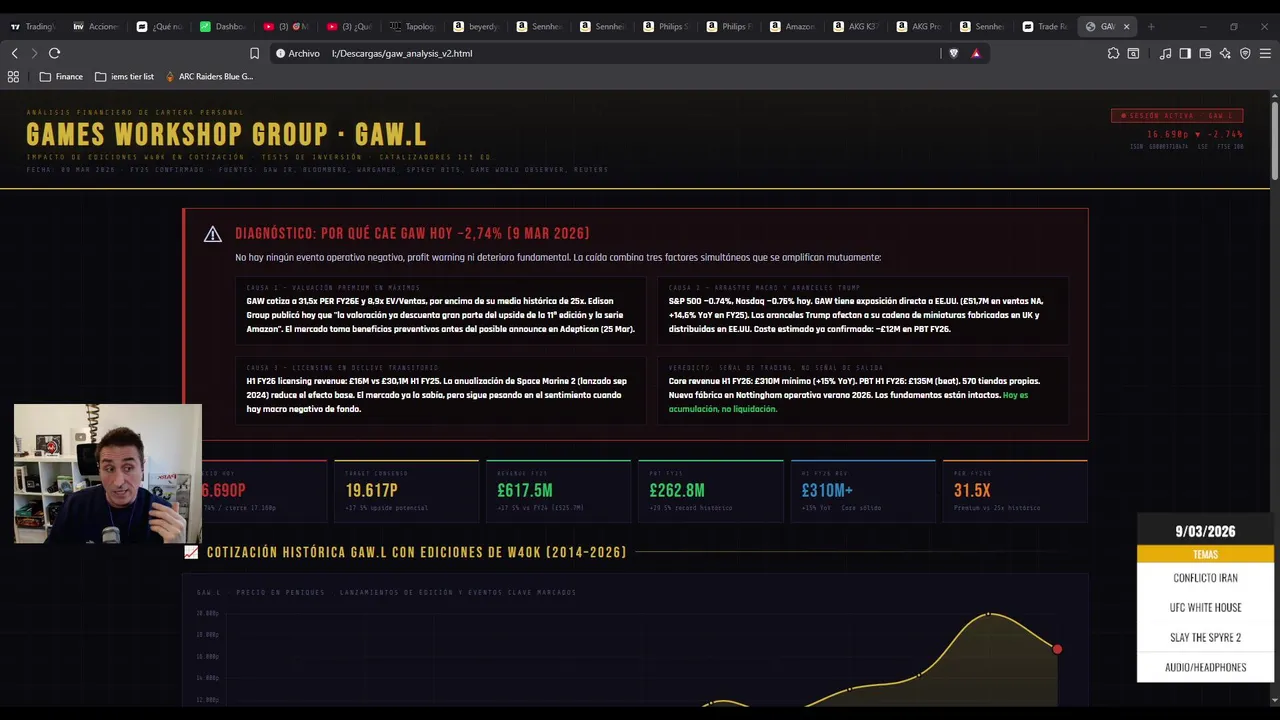Switch to the ¿Qué nu tab
1280x720 pixels.
(159, 26)
